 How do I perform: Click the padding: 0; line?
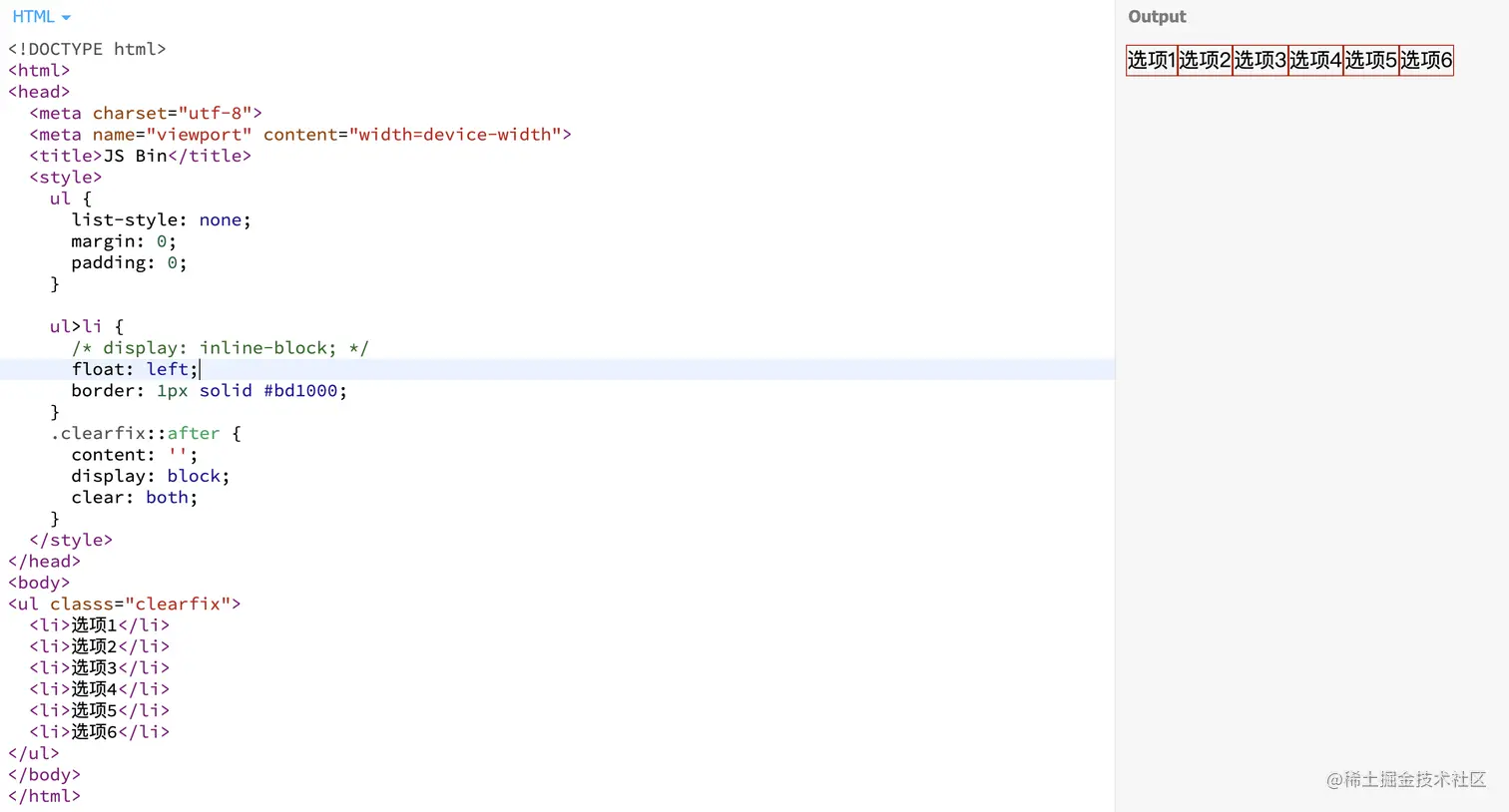pyautogui.click(x=129, y=262)
